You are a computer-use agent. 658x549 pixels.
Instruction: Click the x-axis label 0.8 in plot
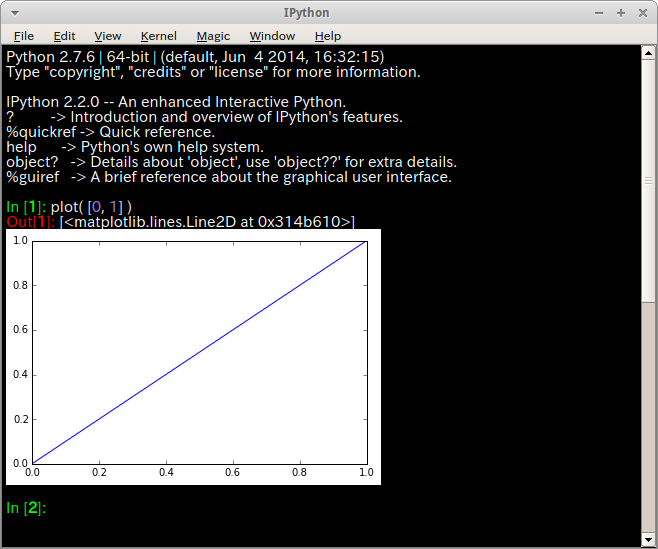[x=299, y=473]
